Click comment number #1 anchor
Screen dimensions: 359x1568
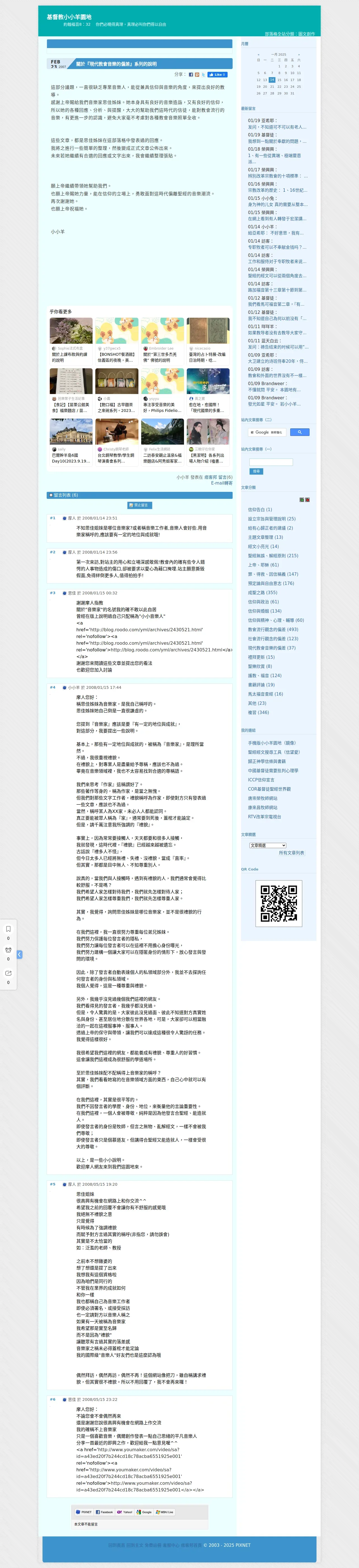[x=52, y=518]
